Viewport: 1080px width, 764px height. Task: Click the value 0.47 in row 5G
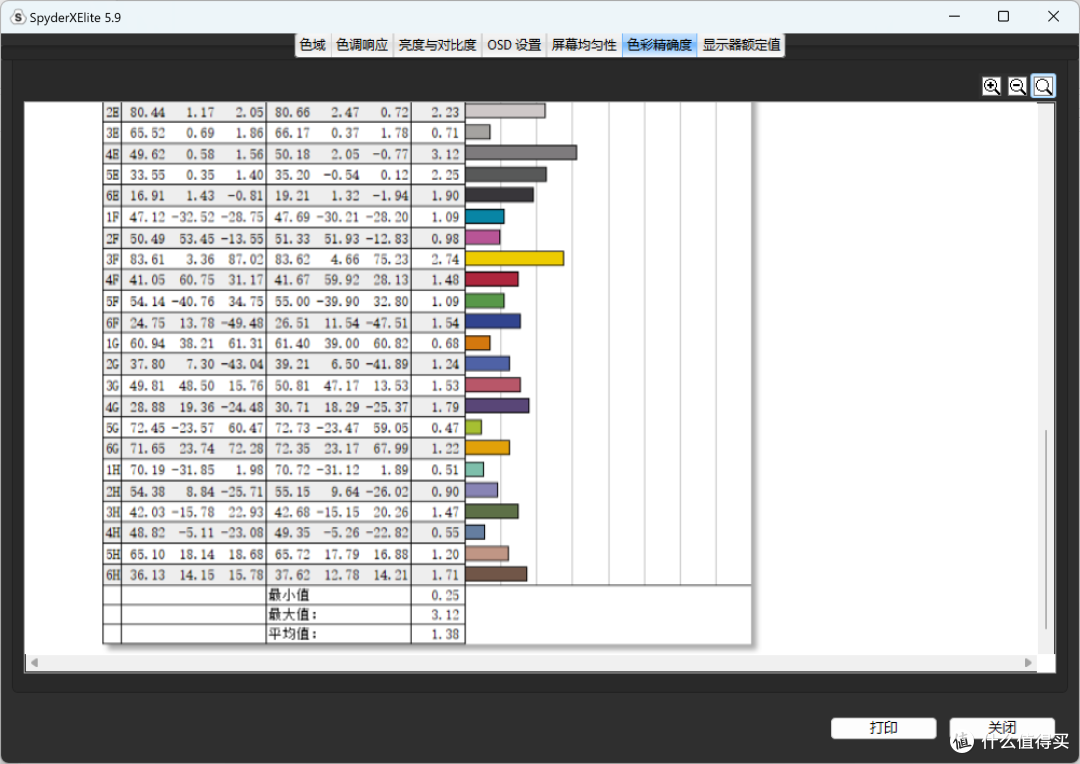coord(445,428)
